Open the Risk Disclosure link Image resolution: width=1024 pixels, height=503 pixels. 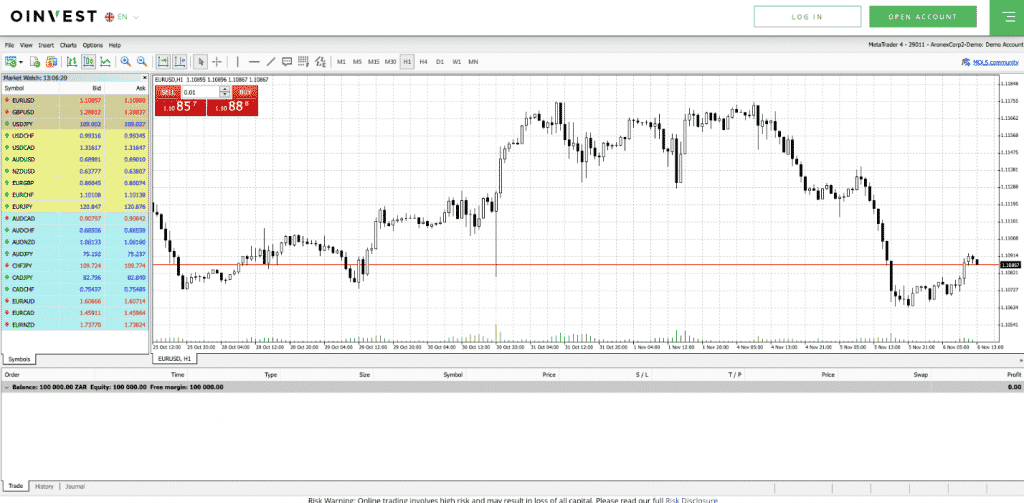pos(691,500)
